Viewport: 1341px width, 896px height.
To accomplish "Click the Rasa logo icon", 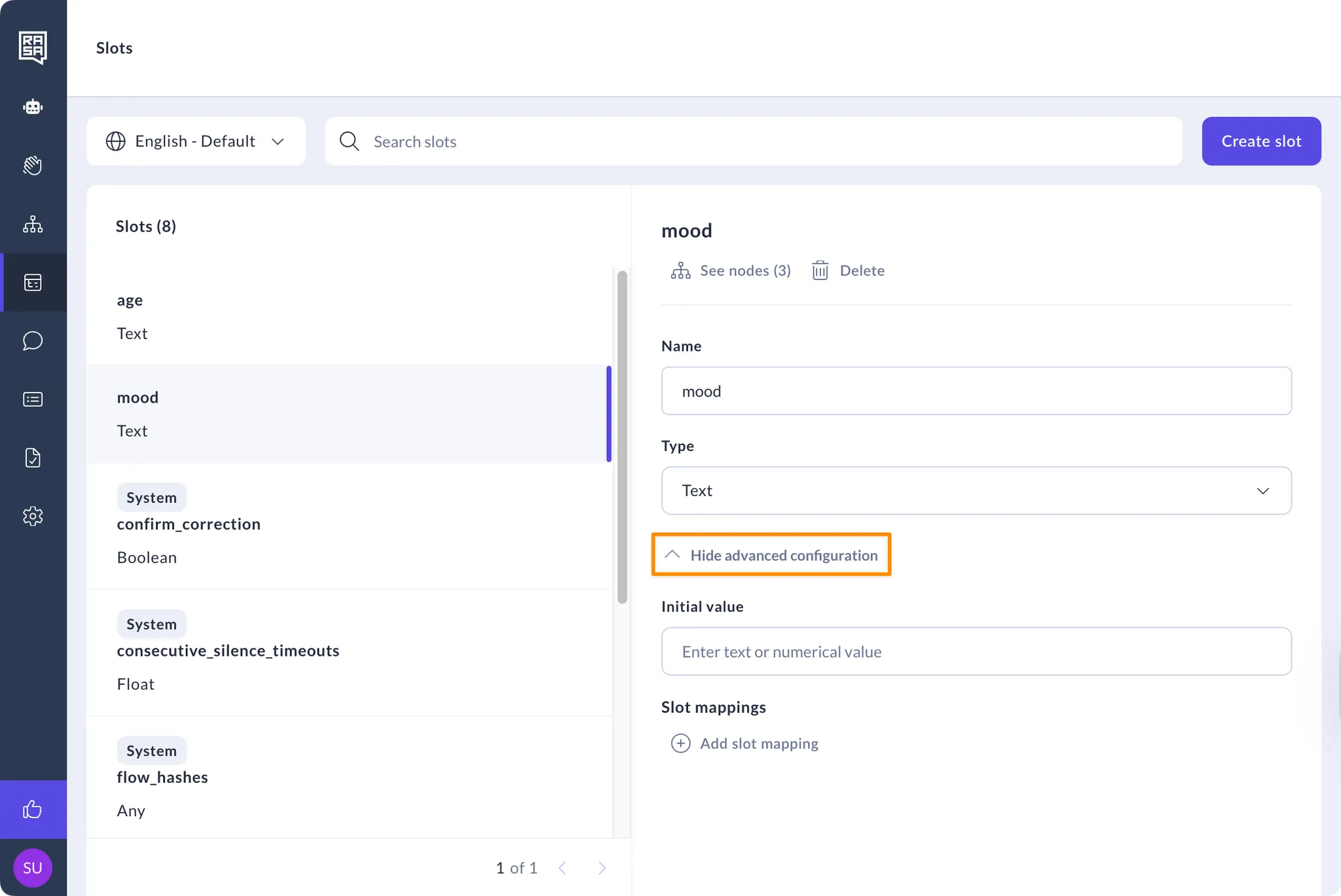I will coord(33,47).
